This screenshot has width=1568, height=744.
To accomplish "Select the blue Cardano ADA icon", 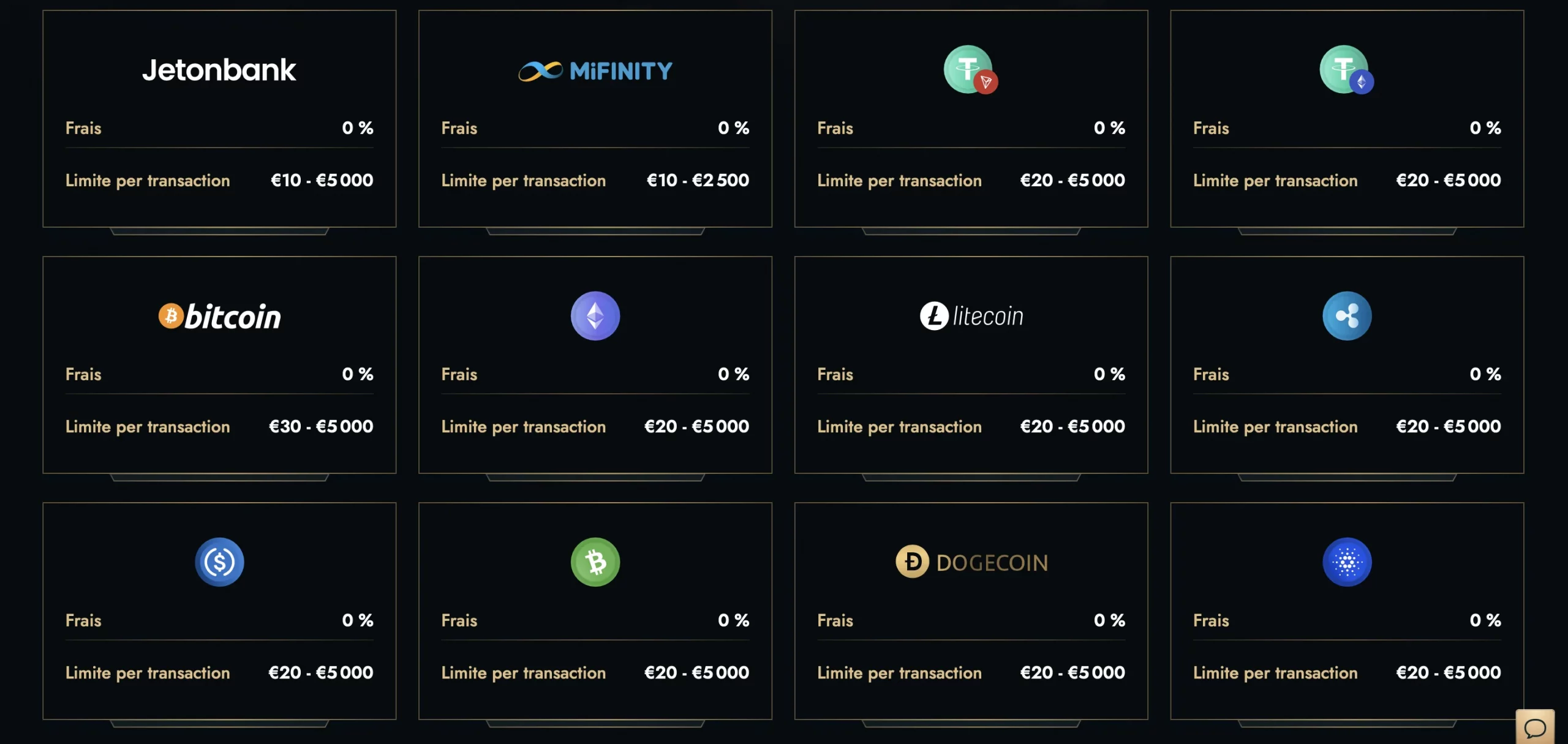I will point(1347,562).
